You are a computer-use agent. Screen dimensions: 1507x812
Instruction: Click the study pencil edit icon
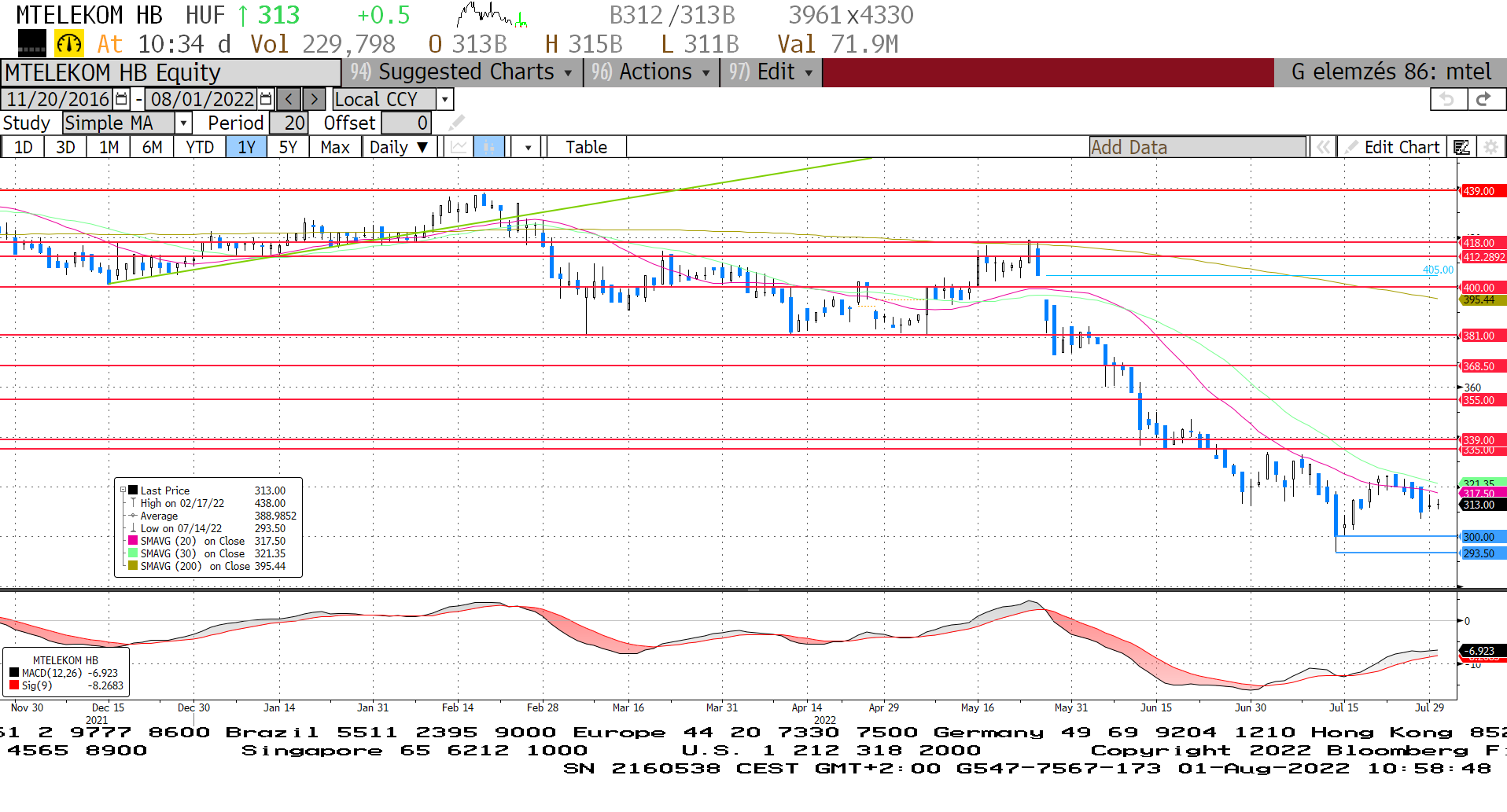click(x=456, y=123)
